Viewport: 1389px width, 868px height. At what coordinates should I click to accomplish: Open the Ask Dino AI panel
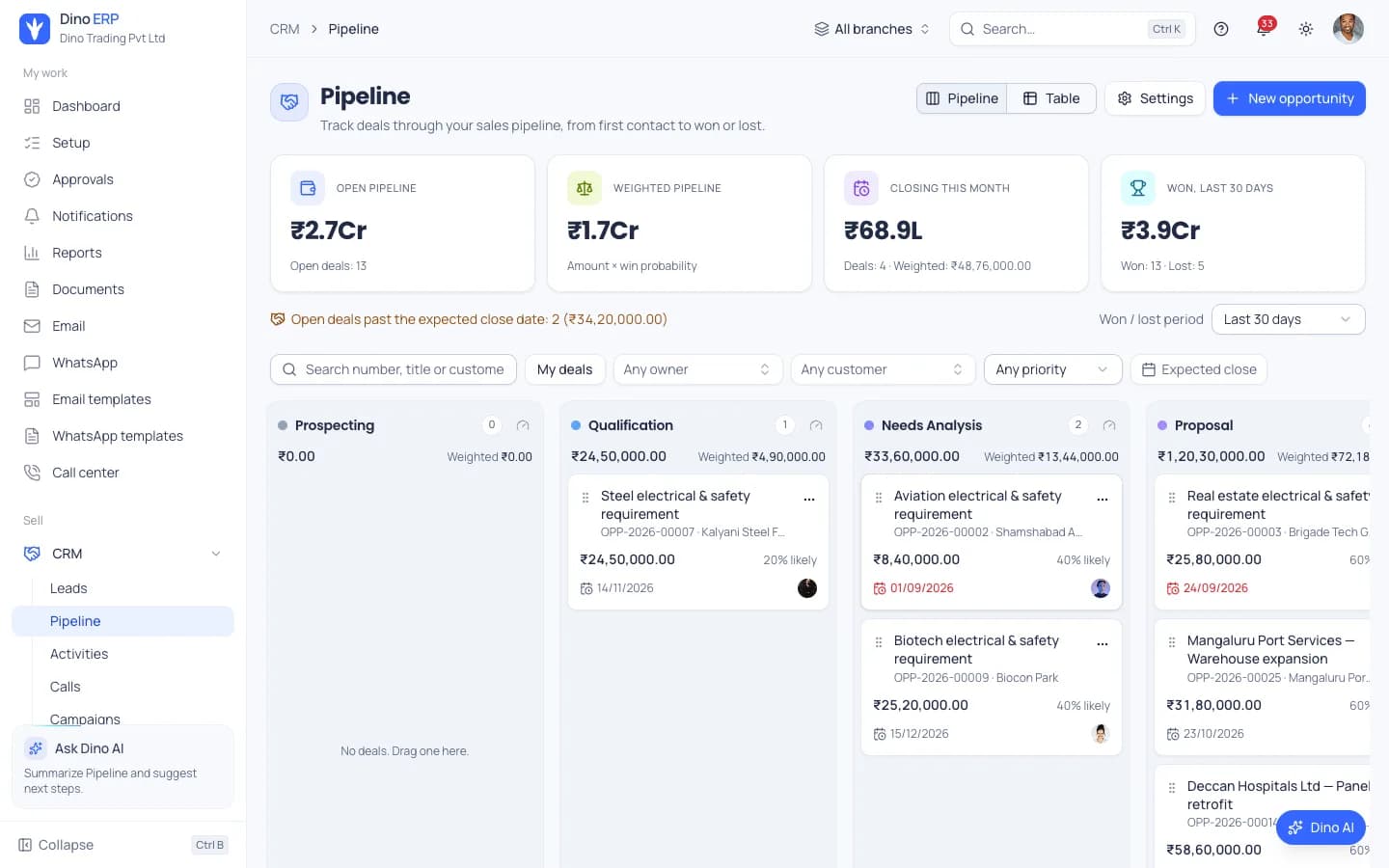pos(123,767)
